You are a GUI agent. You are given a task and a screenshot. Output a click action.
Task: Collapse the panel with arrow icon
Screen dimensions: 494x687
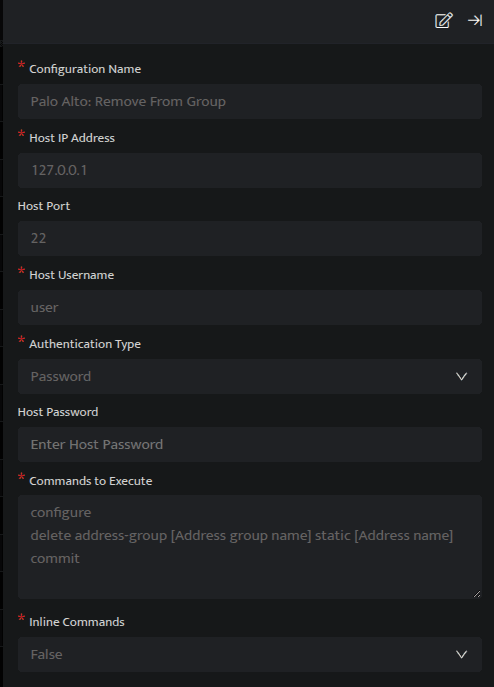[475, 20]
